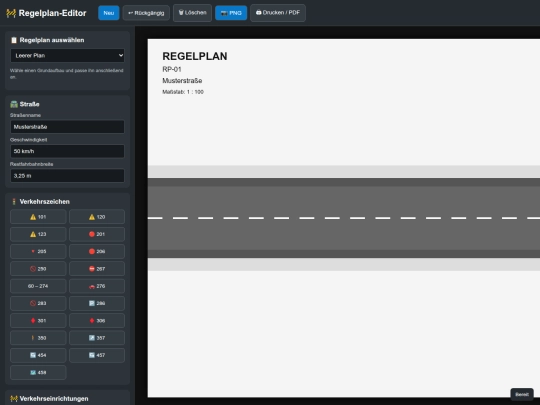Add the 267 no-entry sign
Screen dimensions: 540x405
(x=97, y=269)
